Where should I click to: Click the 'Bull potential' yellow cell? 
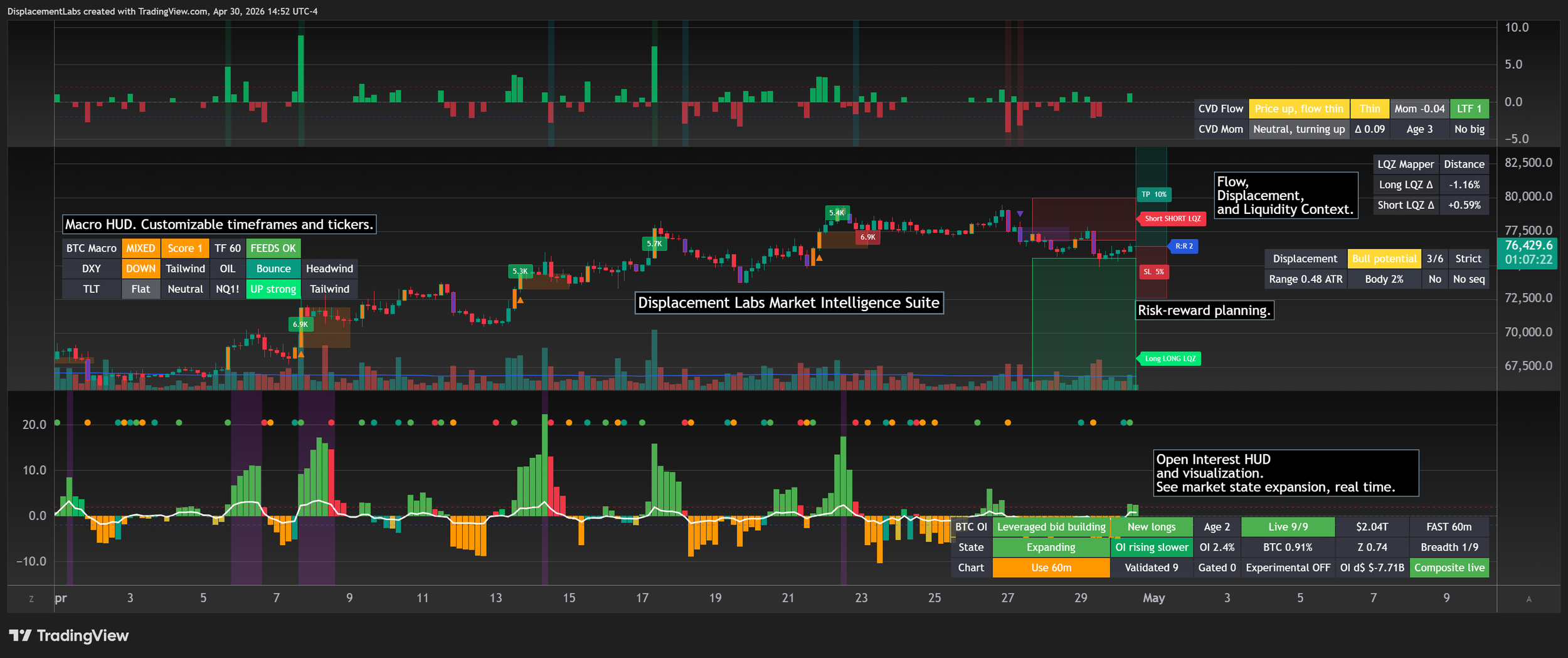1384,259
